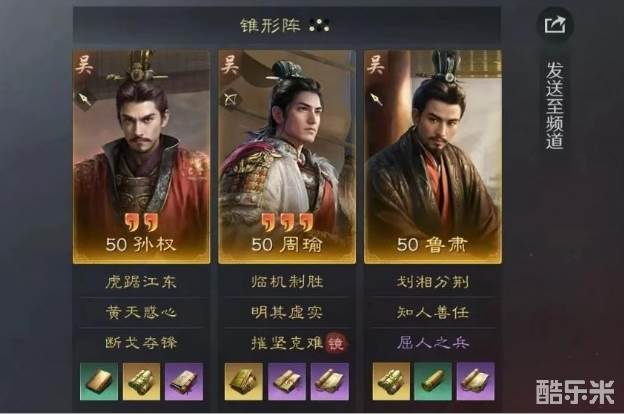Click the red 锐 badge beside 摧坚克难

coord(335,343)
